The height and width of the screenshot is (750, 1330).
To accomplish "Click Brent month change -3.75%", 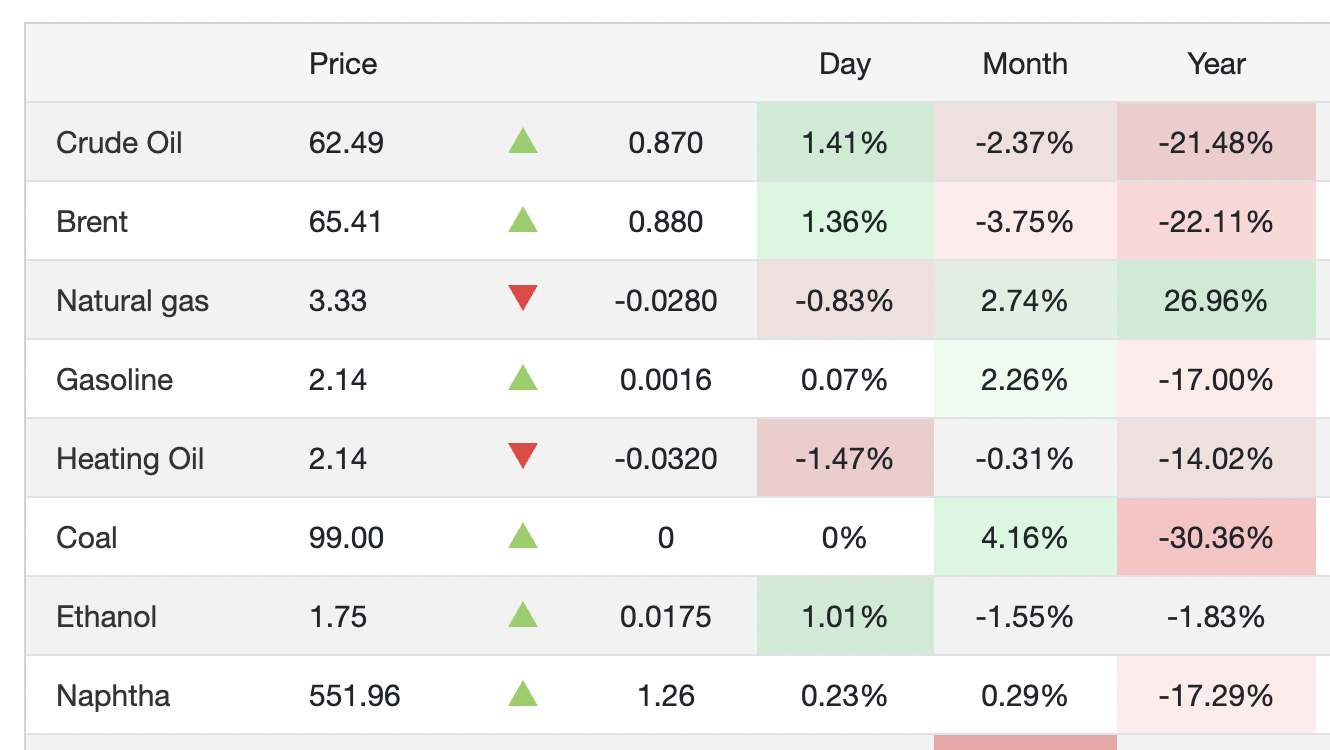I will click(1025, 221).
